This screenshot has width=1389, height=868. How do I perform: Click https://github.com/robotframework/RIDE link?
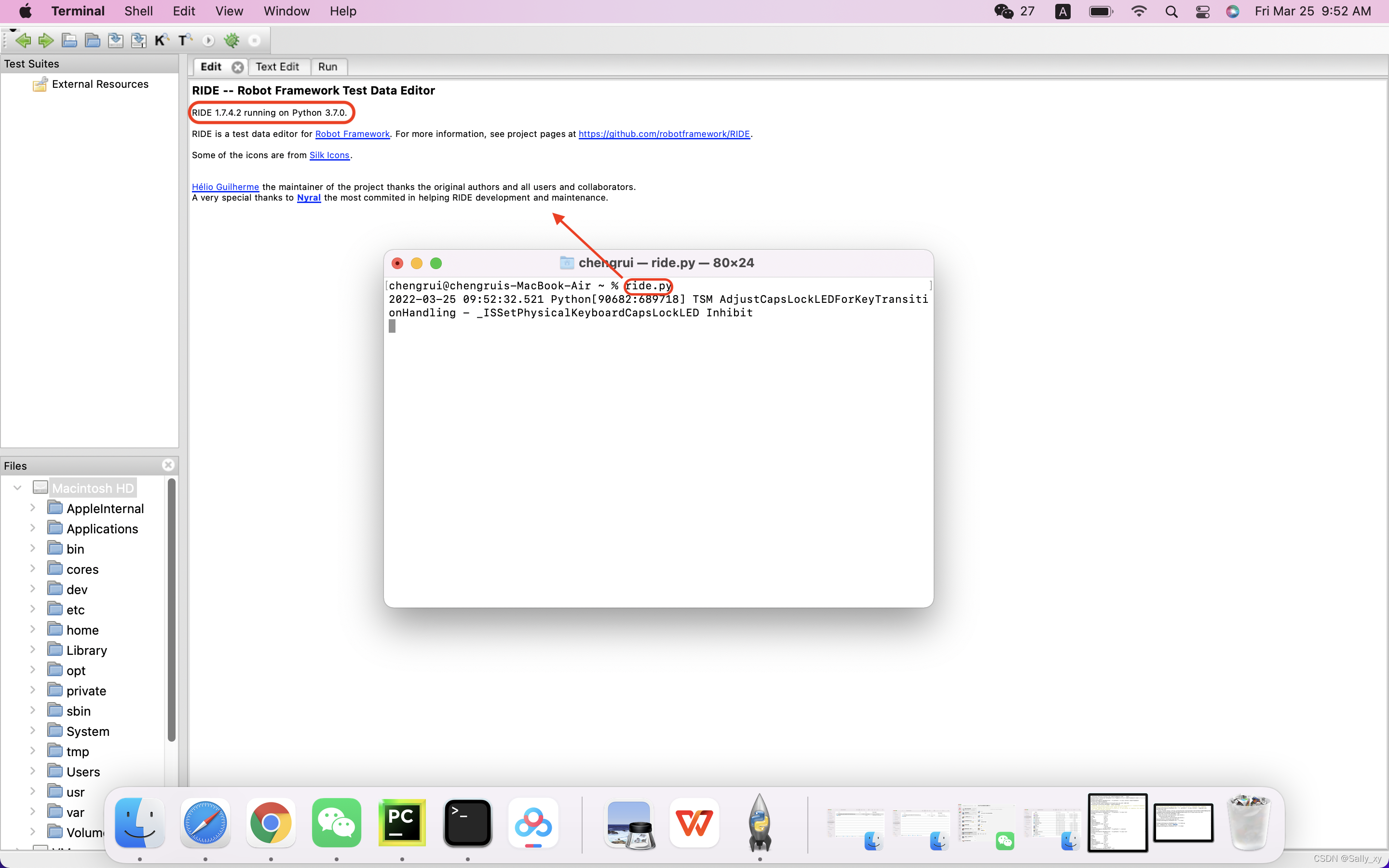click(x=665, y=134)
